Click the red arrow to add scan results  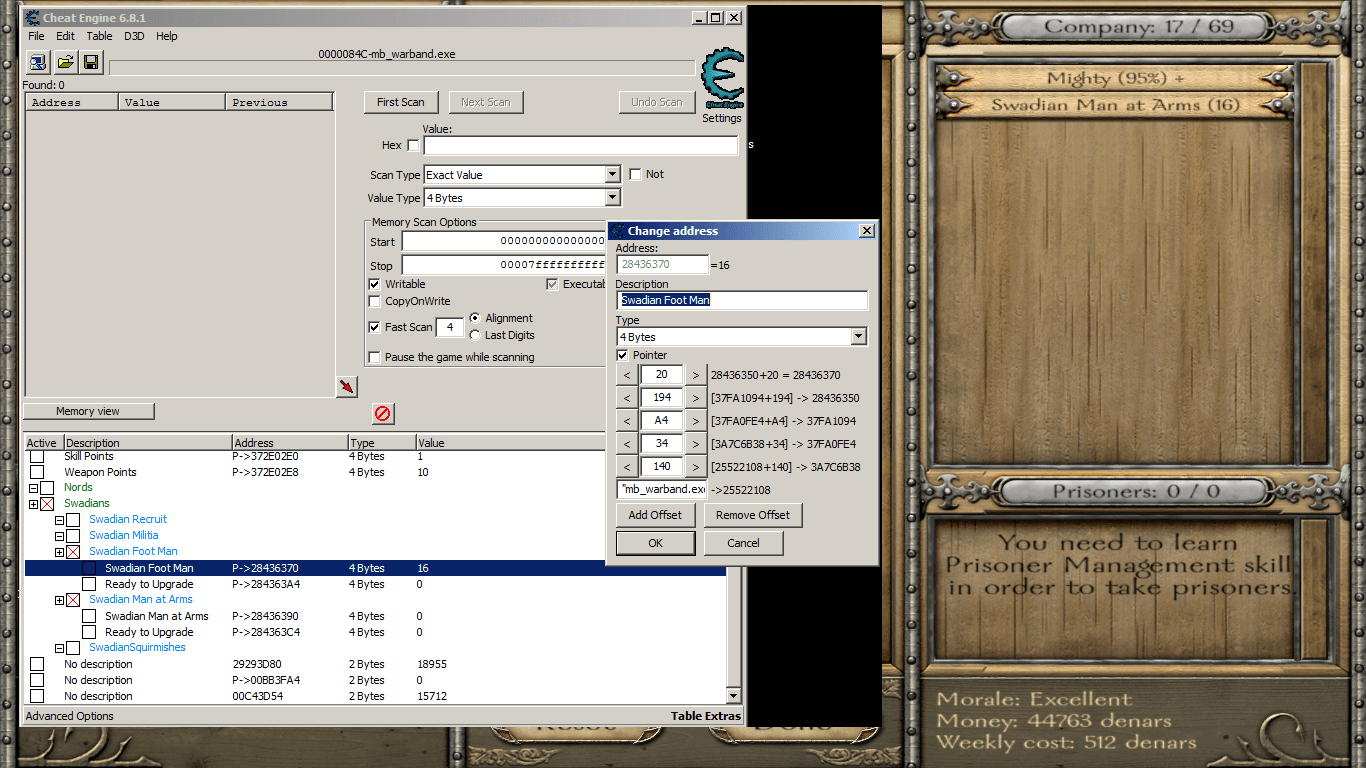[x=346, y=385]
